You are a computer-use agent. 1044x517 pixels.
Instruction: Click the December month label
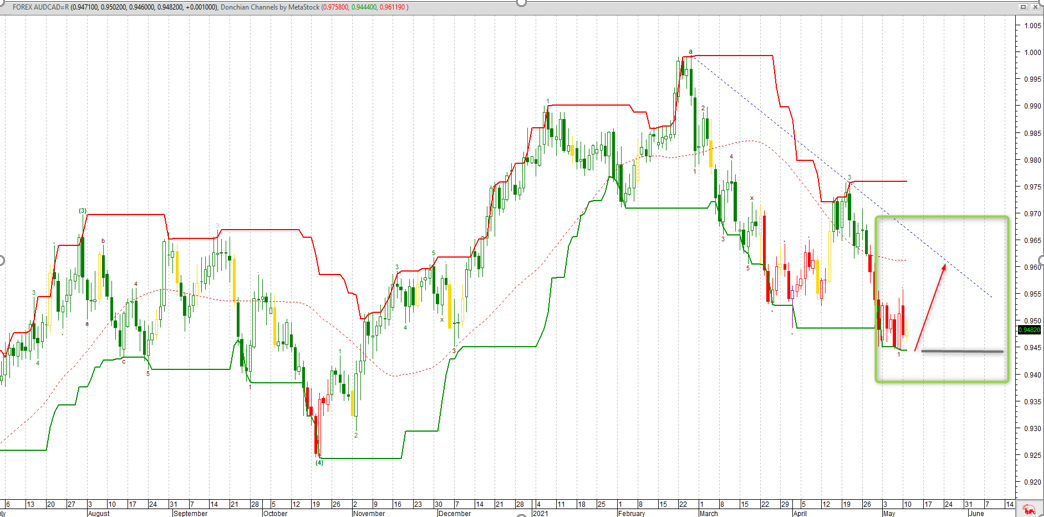(x=455, y=513)
